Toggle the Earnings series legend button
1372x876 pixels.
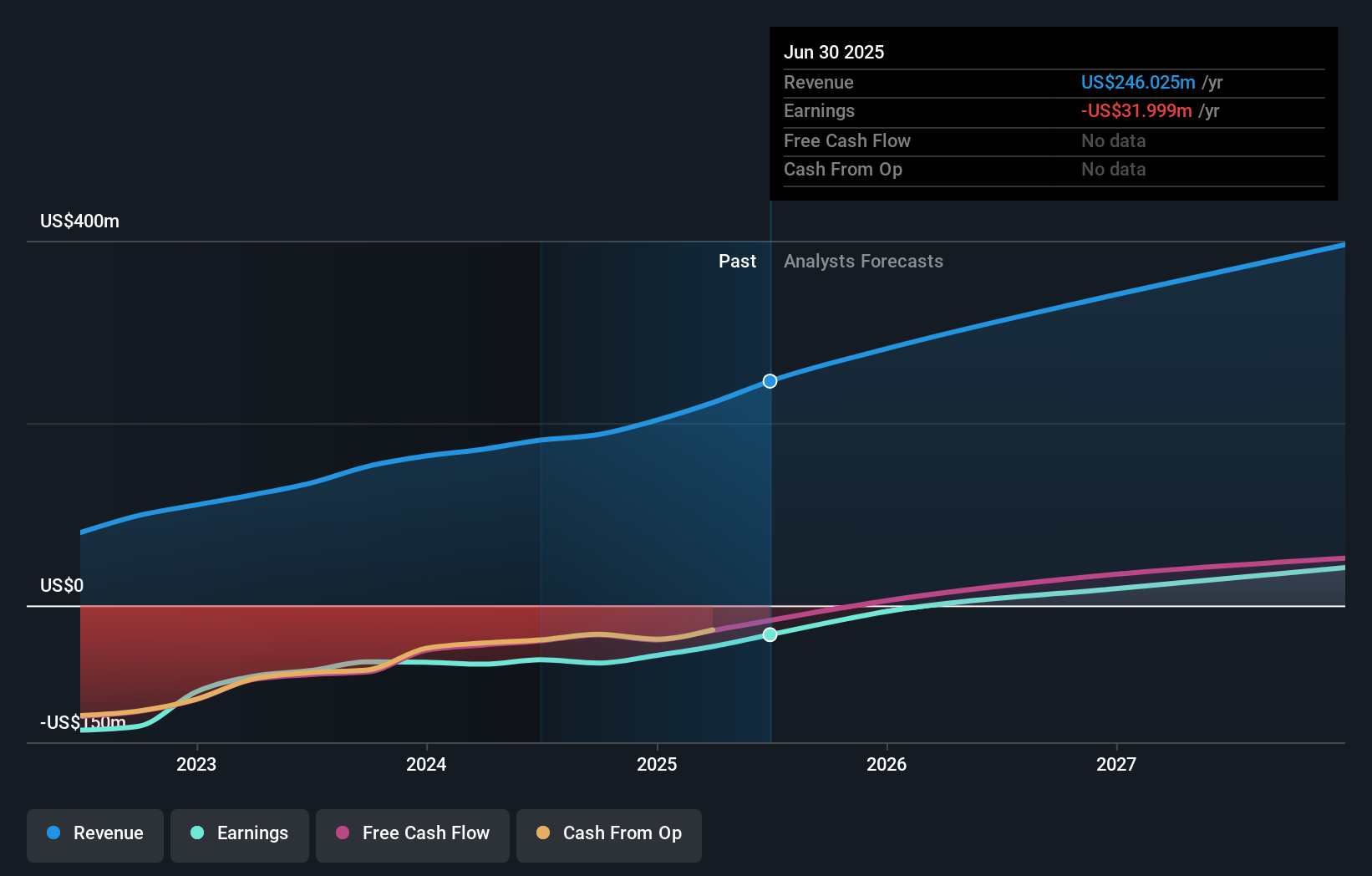(240, 835)
